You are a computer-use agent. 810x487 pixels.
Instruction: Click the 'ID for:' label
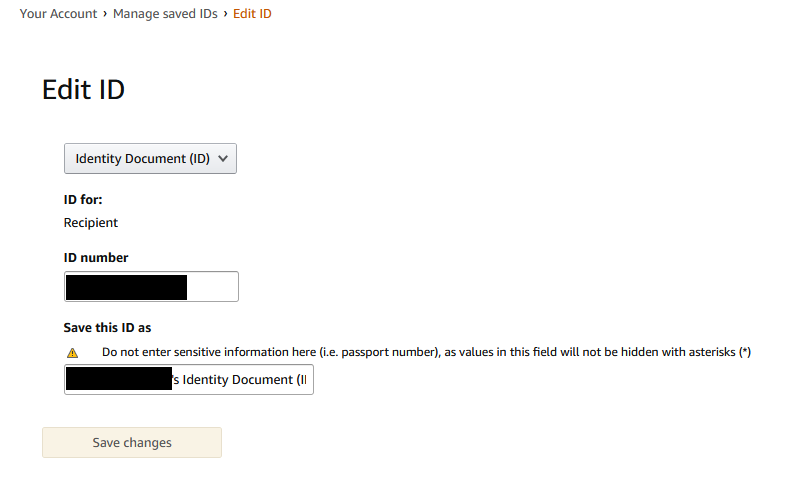tap(83, 199)
